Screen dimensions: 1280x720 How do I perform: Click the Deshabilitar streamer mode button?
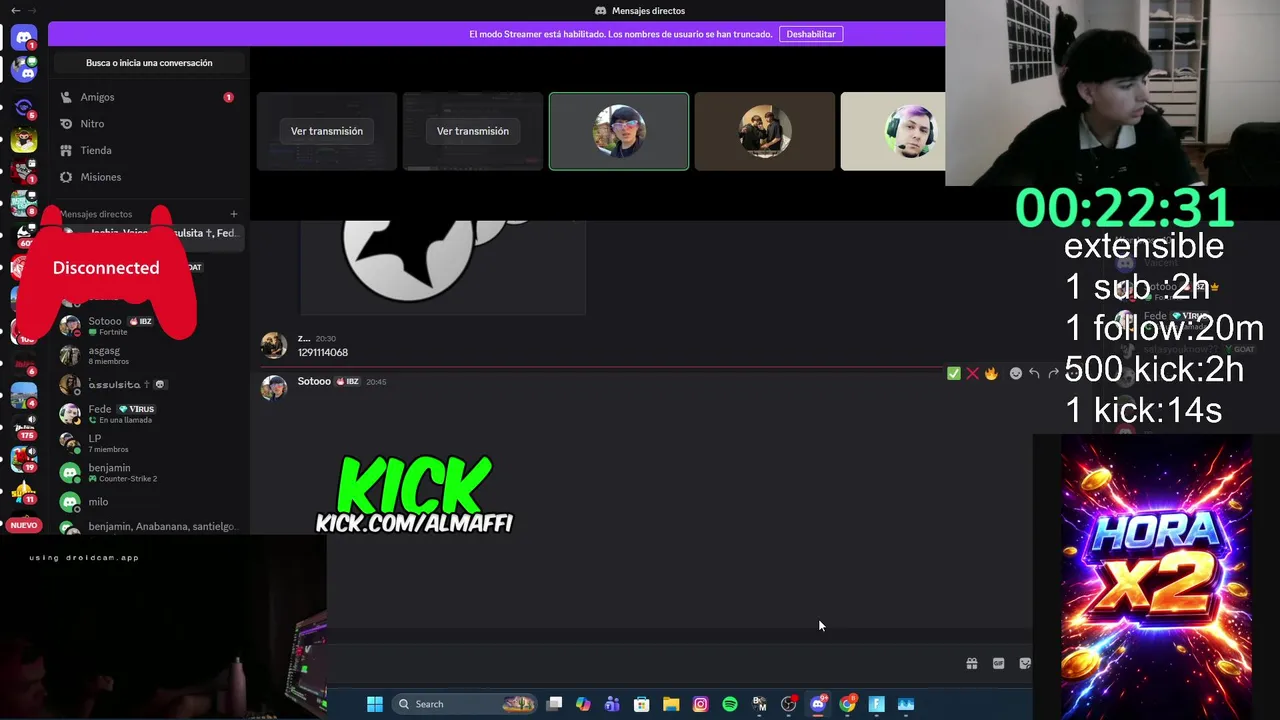click(x=811, y=34)
